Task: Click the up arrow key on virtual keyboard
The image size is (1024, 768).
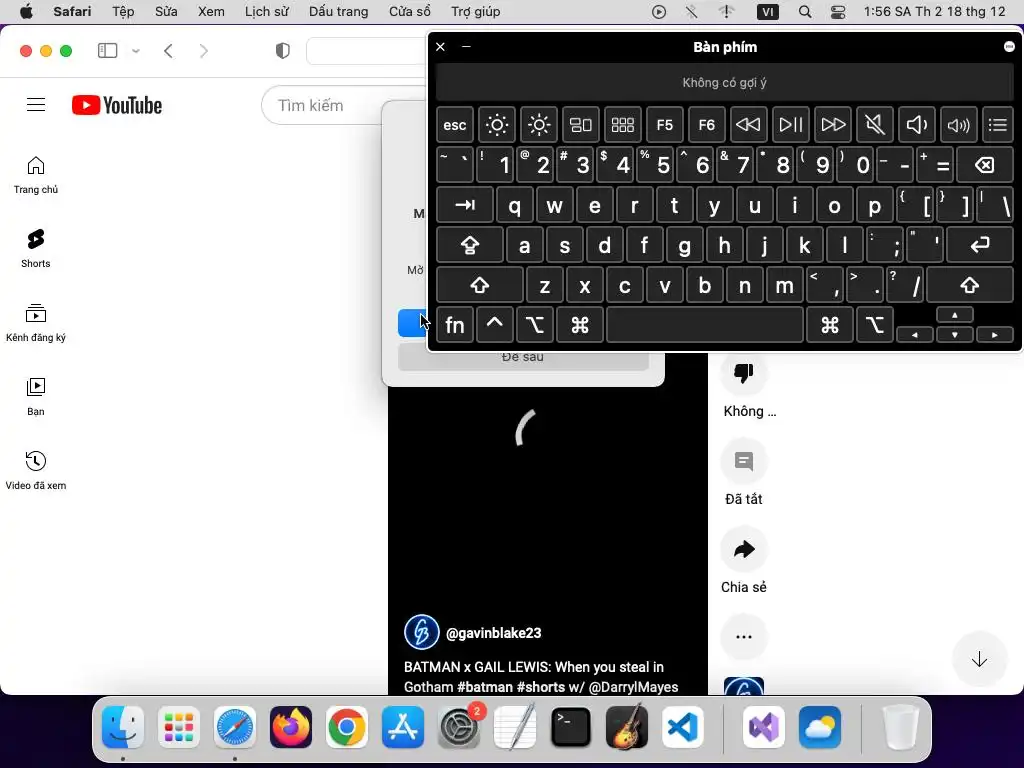Action: point(955,315)
